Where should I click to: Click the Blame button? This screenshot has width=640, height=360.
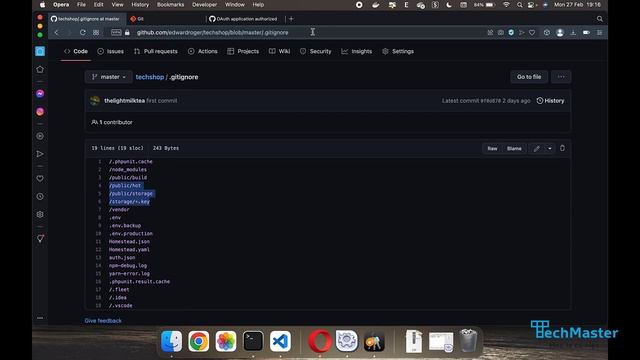pos(514,149)
